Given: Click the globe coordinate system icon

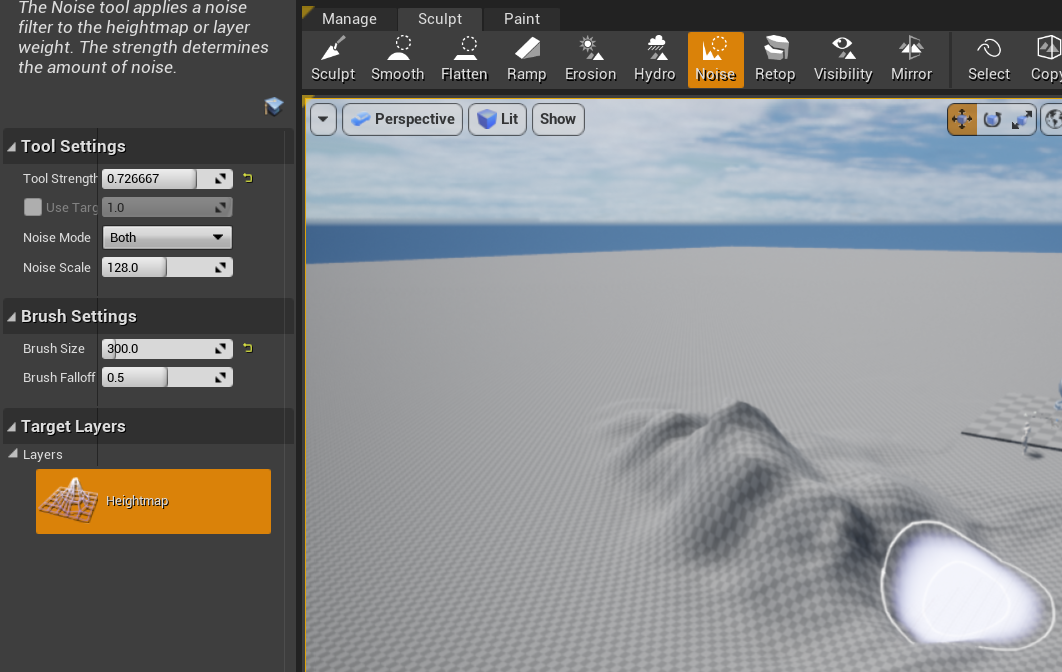Looking at the screenshot, I should 1052,120.
